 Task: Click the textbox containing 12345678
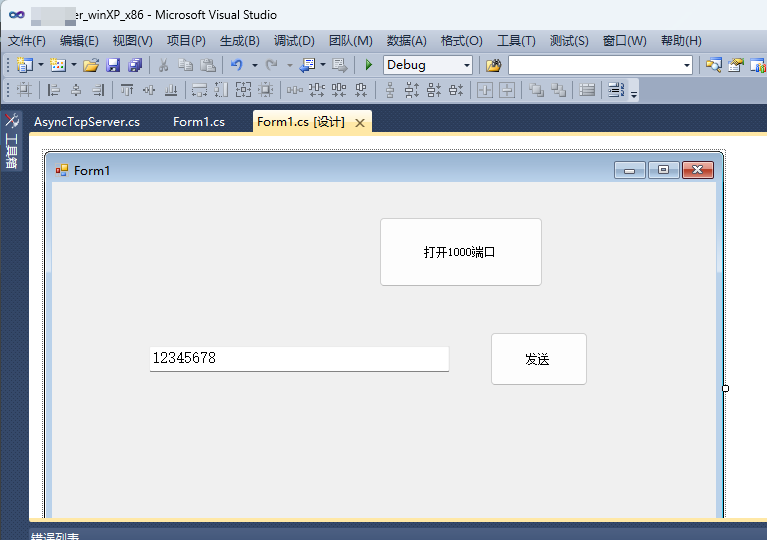pyautogui.click(x=299, y=359)
